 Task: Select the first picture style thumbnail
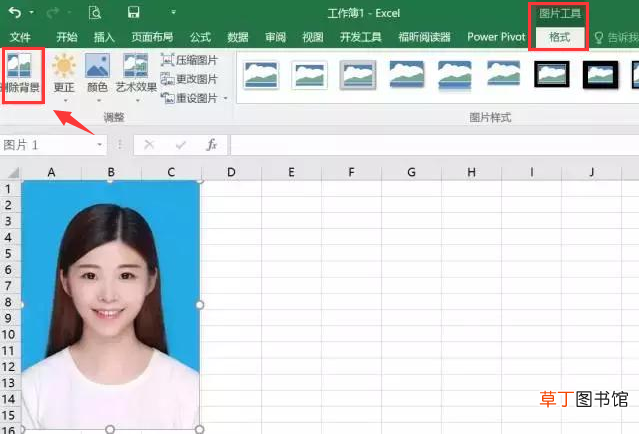261,75
